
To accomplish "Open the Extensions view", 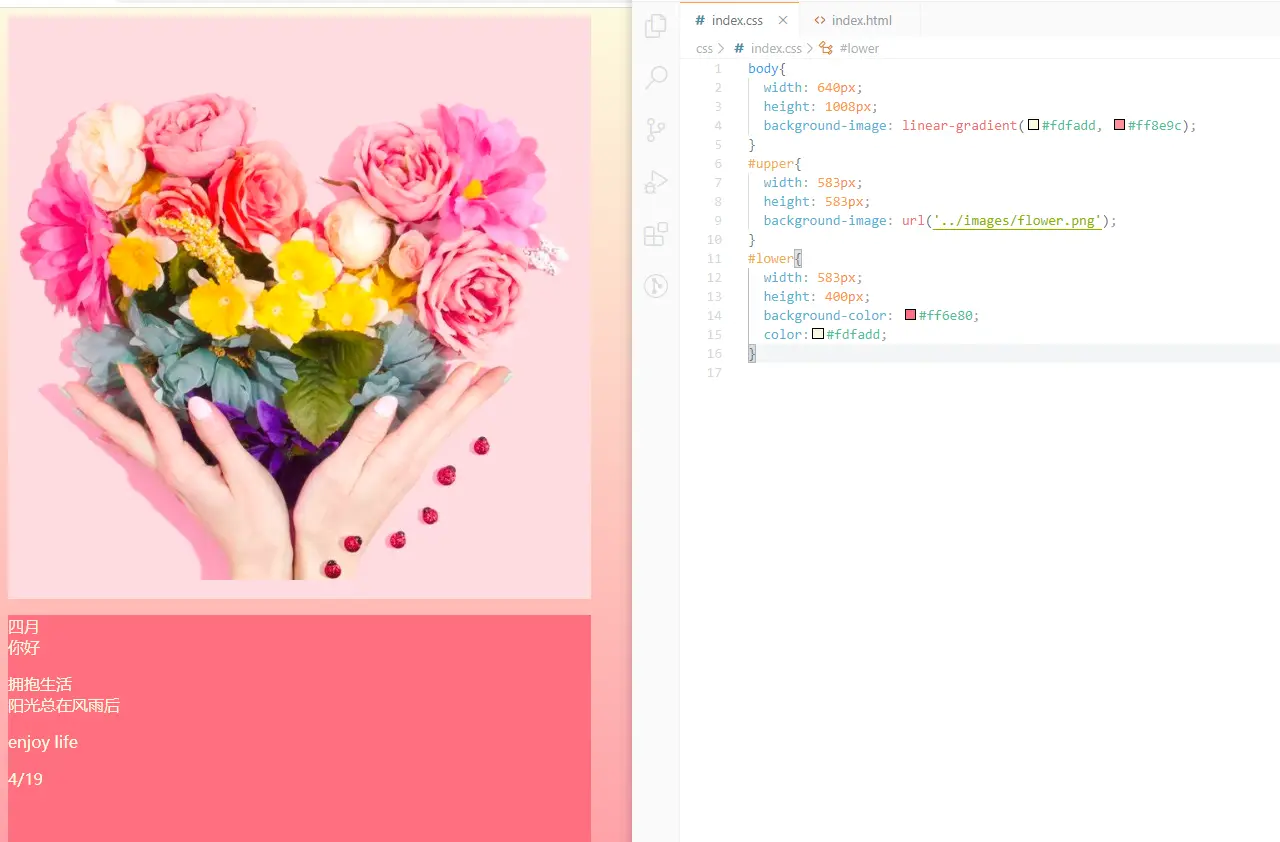I will click(x=656, y=234).
